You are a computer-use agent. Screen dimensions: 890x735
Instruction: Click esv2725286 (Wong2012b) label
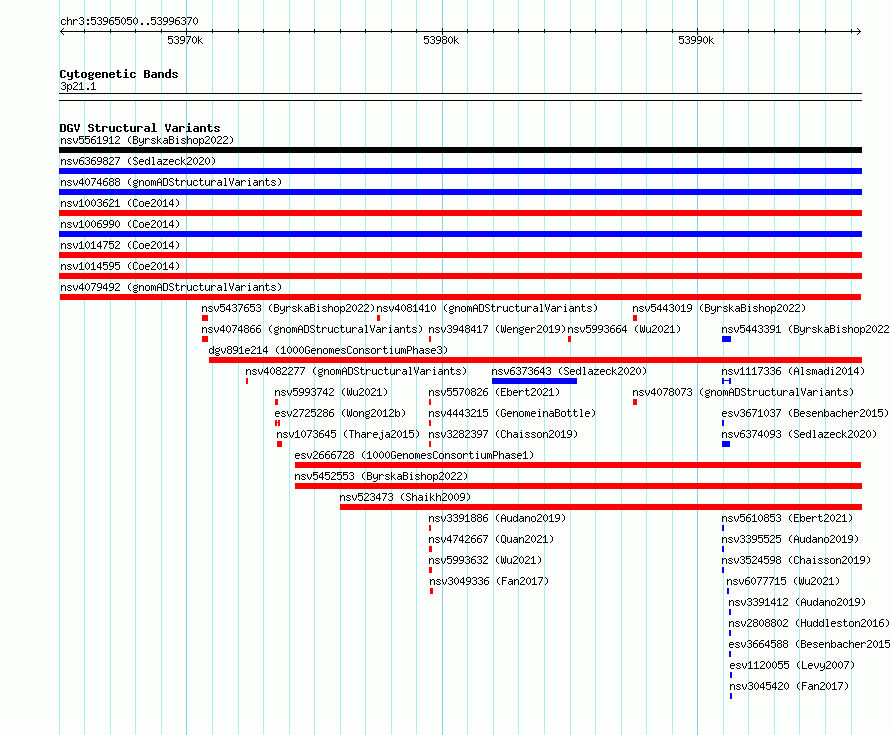[340, 413]
